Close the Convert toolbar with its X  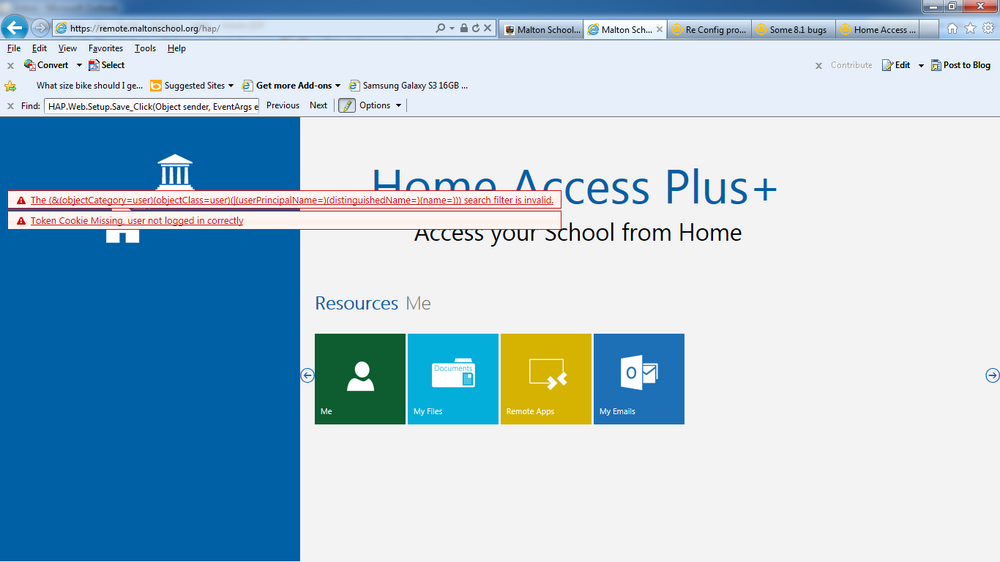pyautogui.click(x=10, y=66)
